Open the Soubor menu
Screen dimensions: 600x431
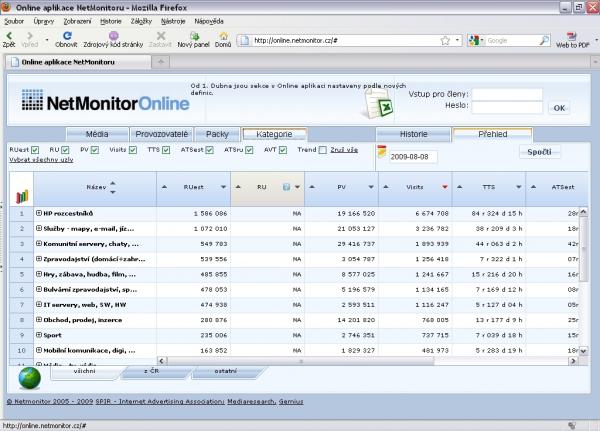(14, 21)
